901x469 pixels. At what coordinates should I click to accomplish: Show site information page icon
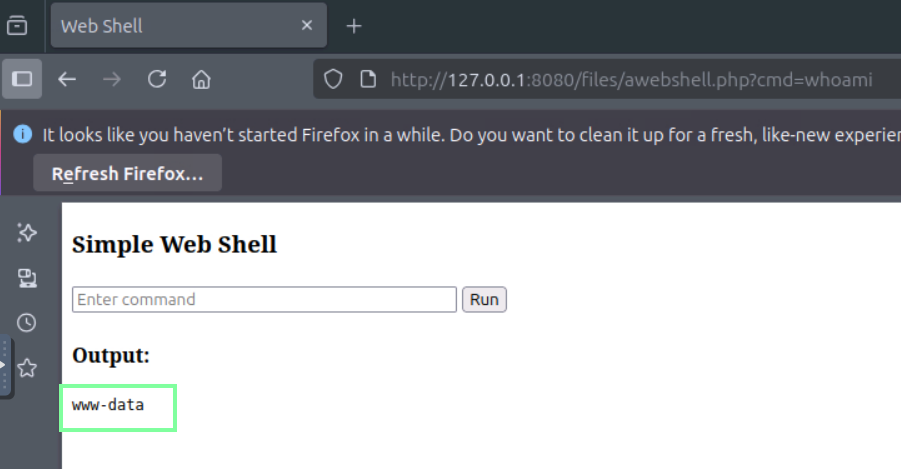[367, 79]
